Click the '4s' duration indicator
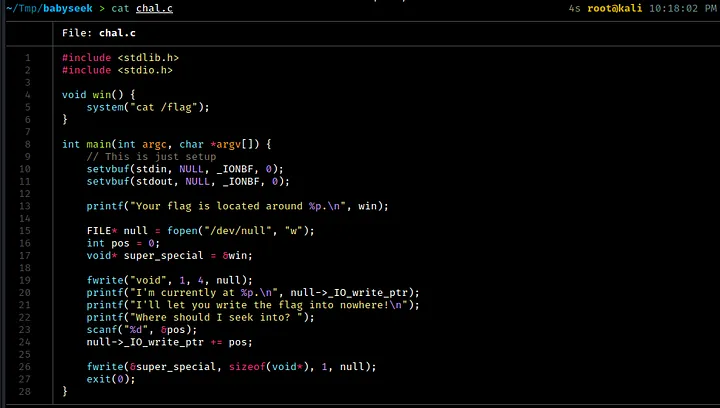The image size is (720, 408). click(x=574, y=8)
